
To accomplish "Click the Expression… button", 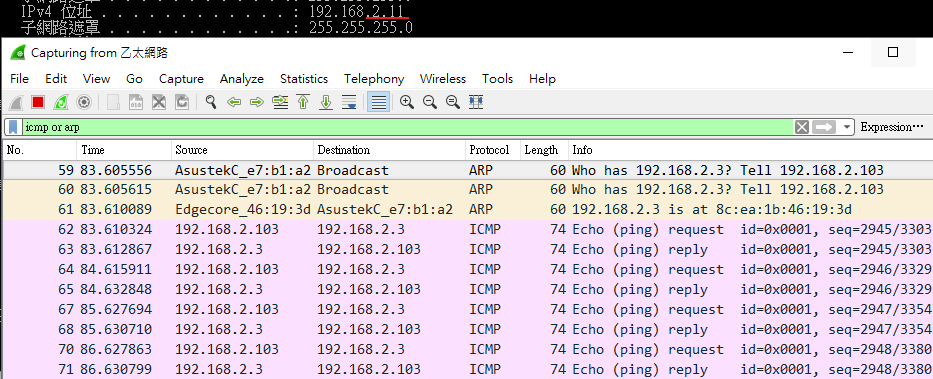I will click(x=892, y=127).
